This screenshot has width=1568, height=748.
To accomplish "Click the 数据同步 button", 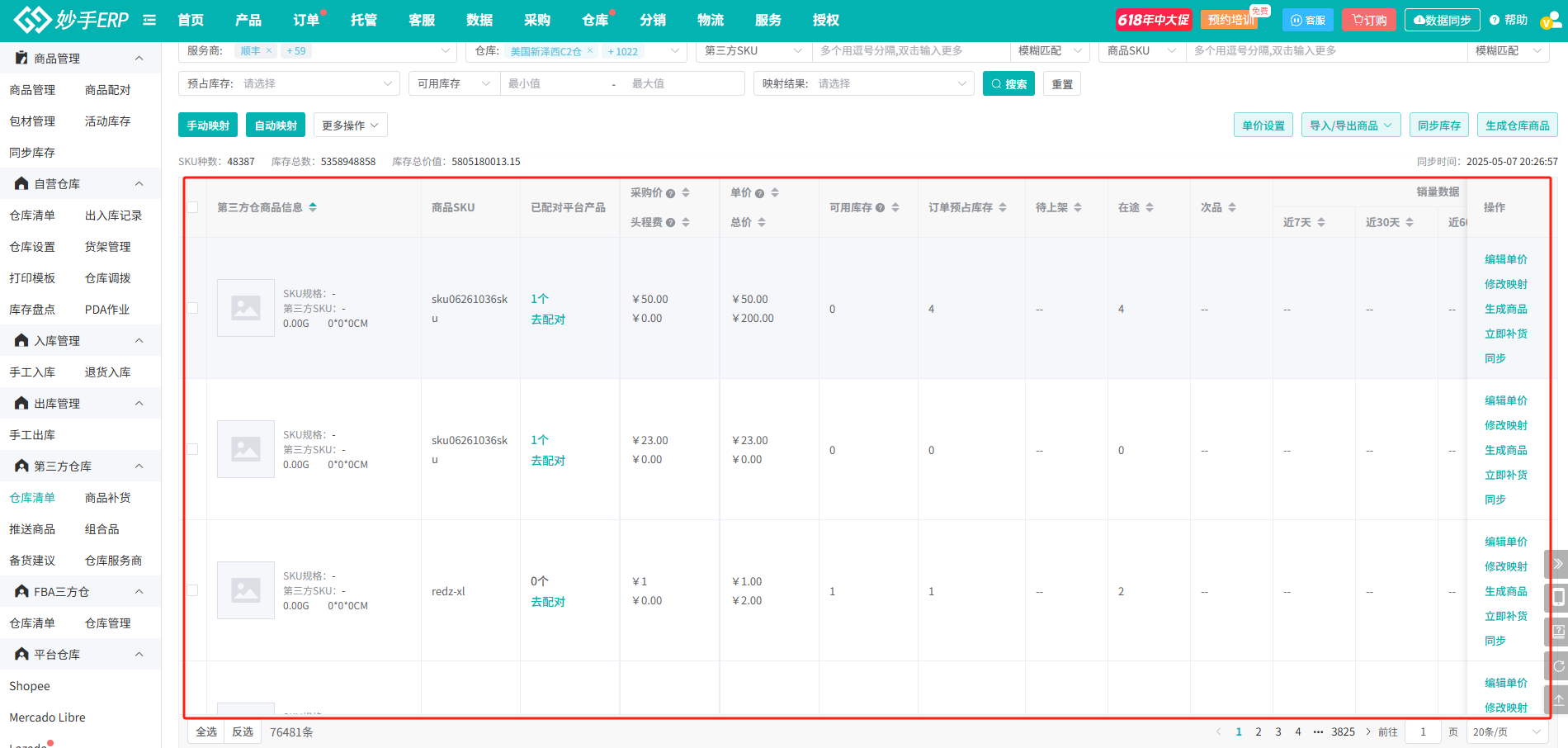I will point(1443,20).
